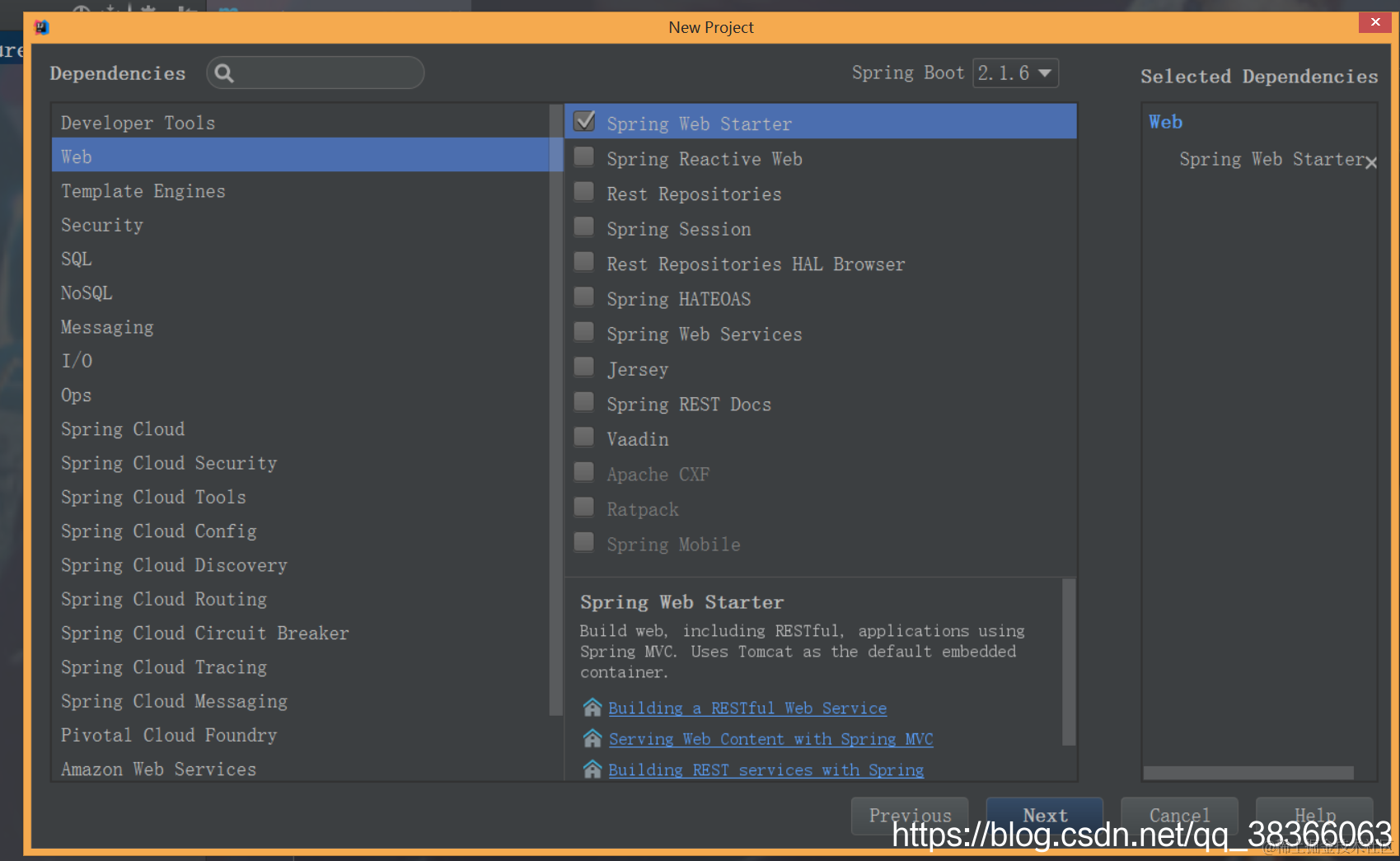
Task: Click the disabled Spring Mobile checkbox
Action: click(584, 542)
